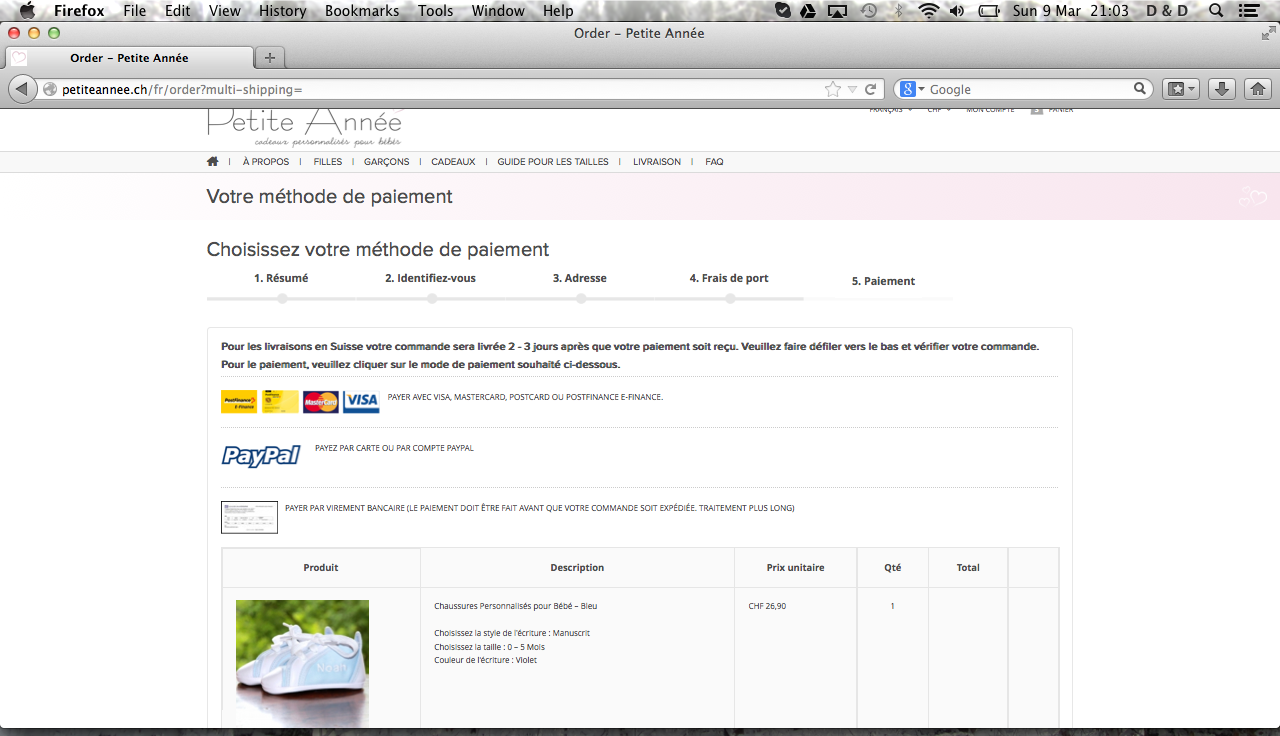Open GUIDE POUR LES TAILLES
Image resolution: width=1280 pixels, height=736 pixels.
coord(553,161)
